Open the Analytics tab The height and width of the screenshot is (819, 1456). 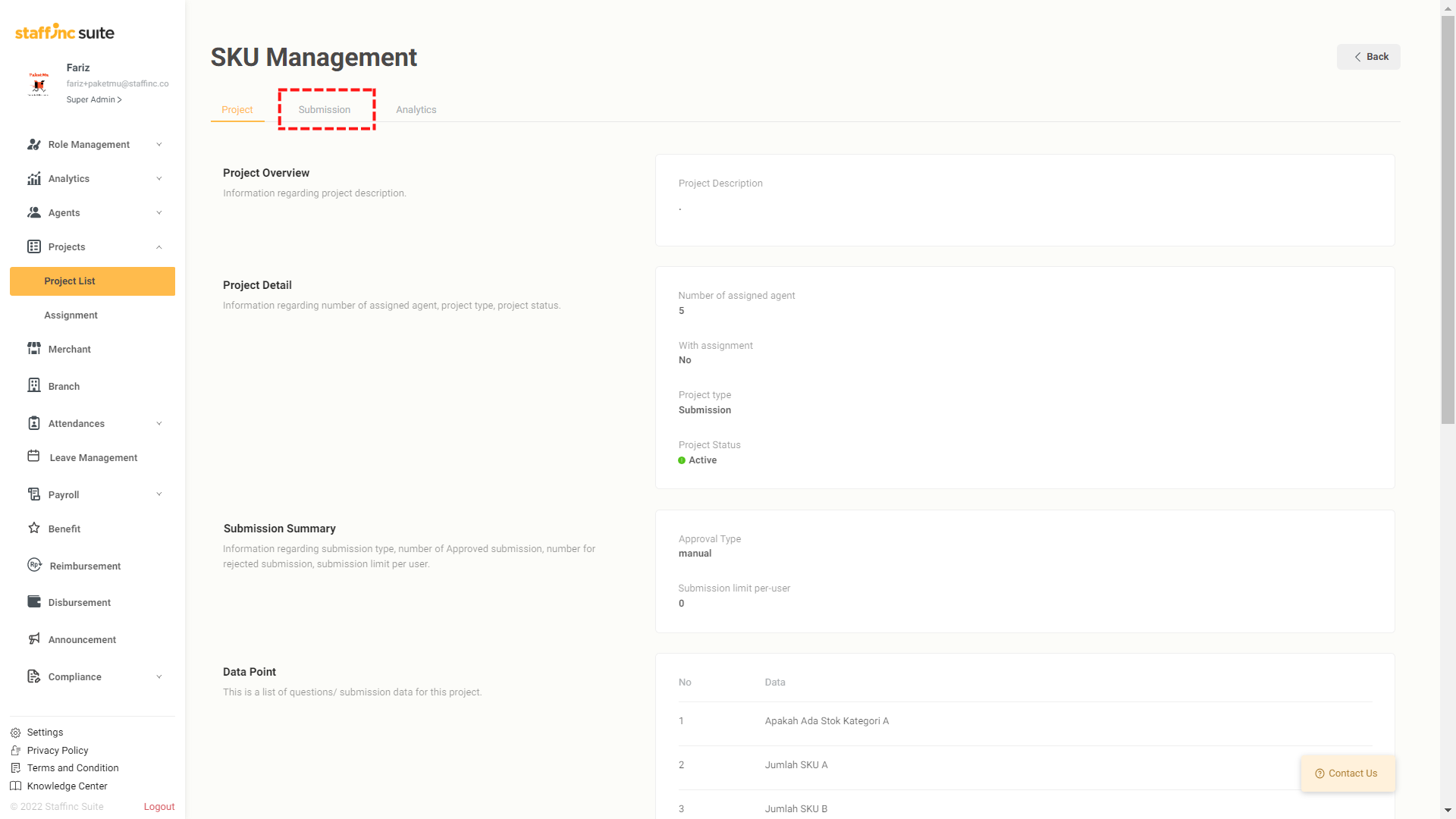416,110
